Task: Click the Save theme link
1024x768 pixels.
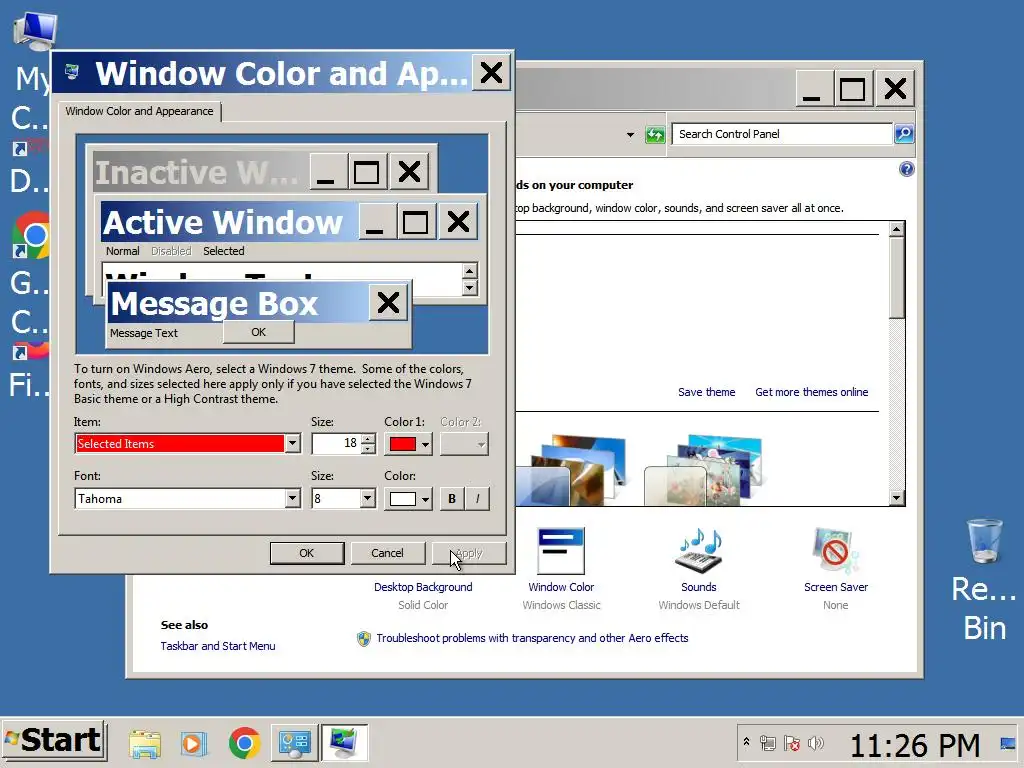Action: pos(706,392)
